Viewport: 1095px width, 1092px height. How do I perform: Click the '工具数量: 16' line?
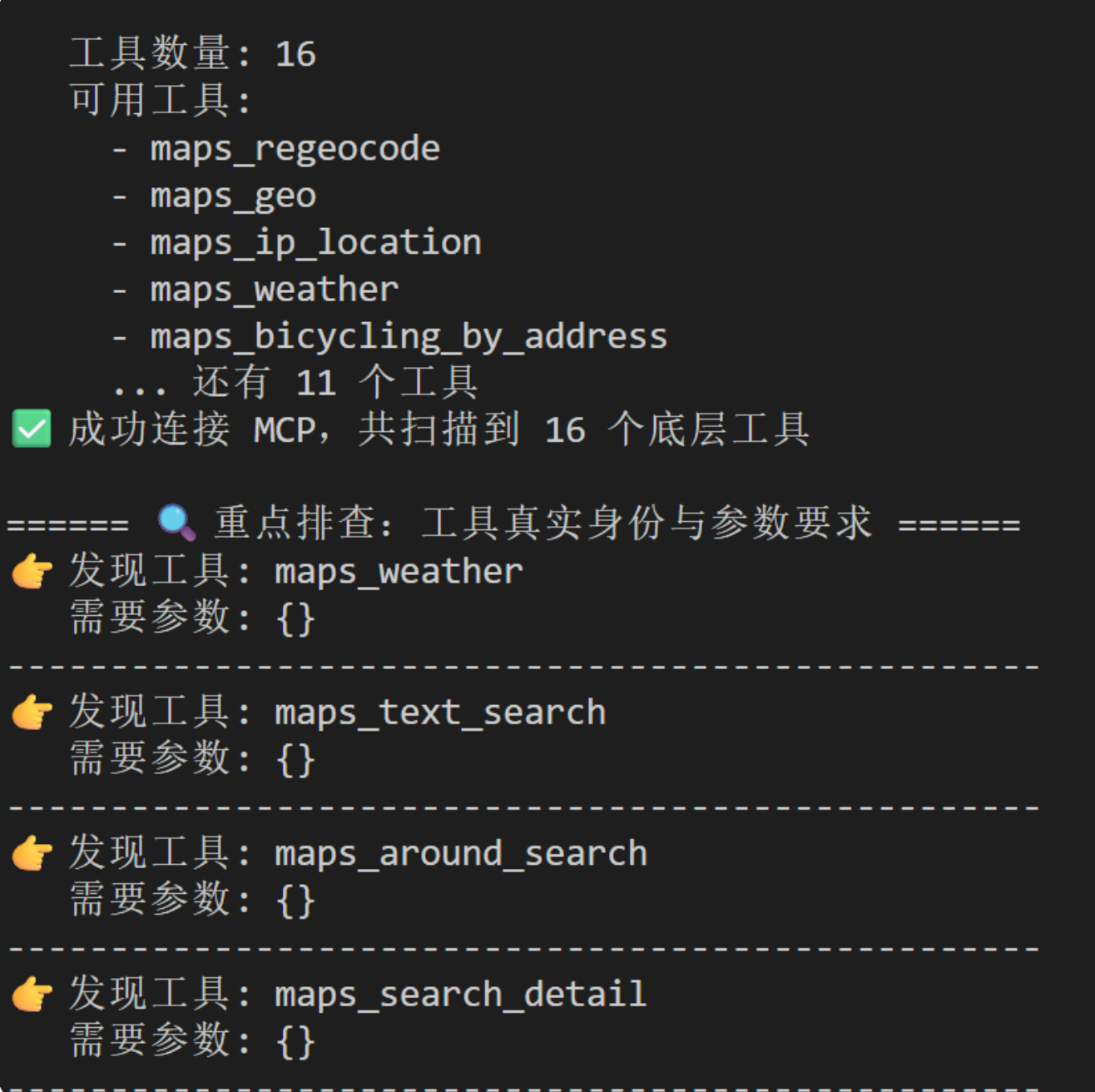193,54
